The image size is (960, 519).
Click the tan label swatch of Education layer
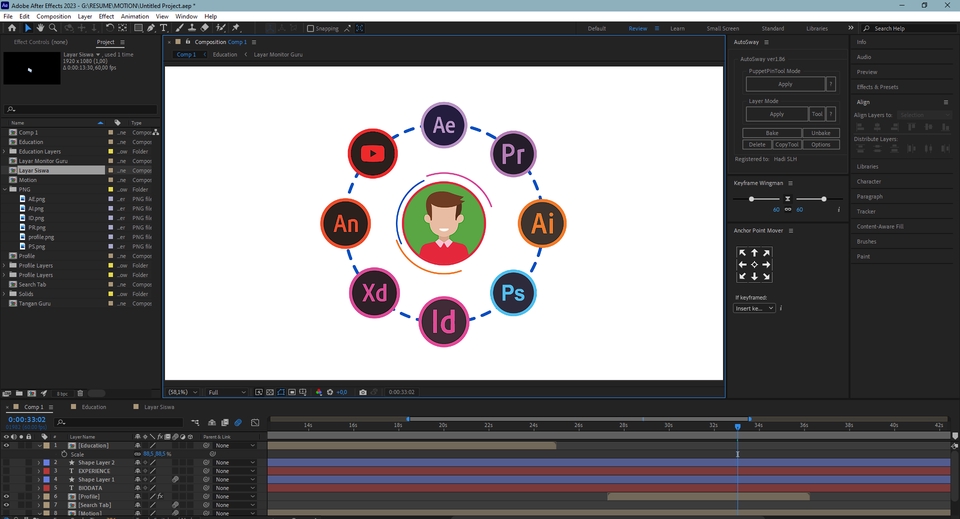47,446
